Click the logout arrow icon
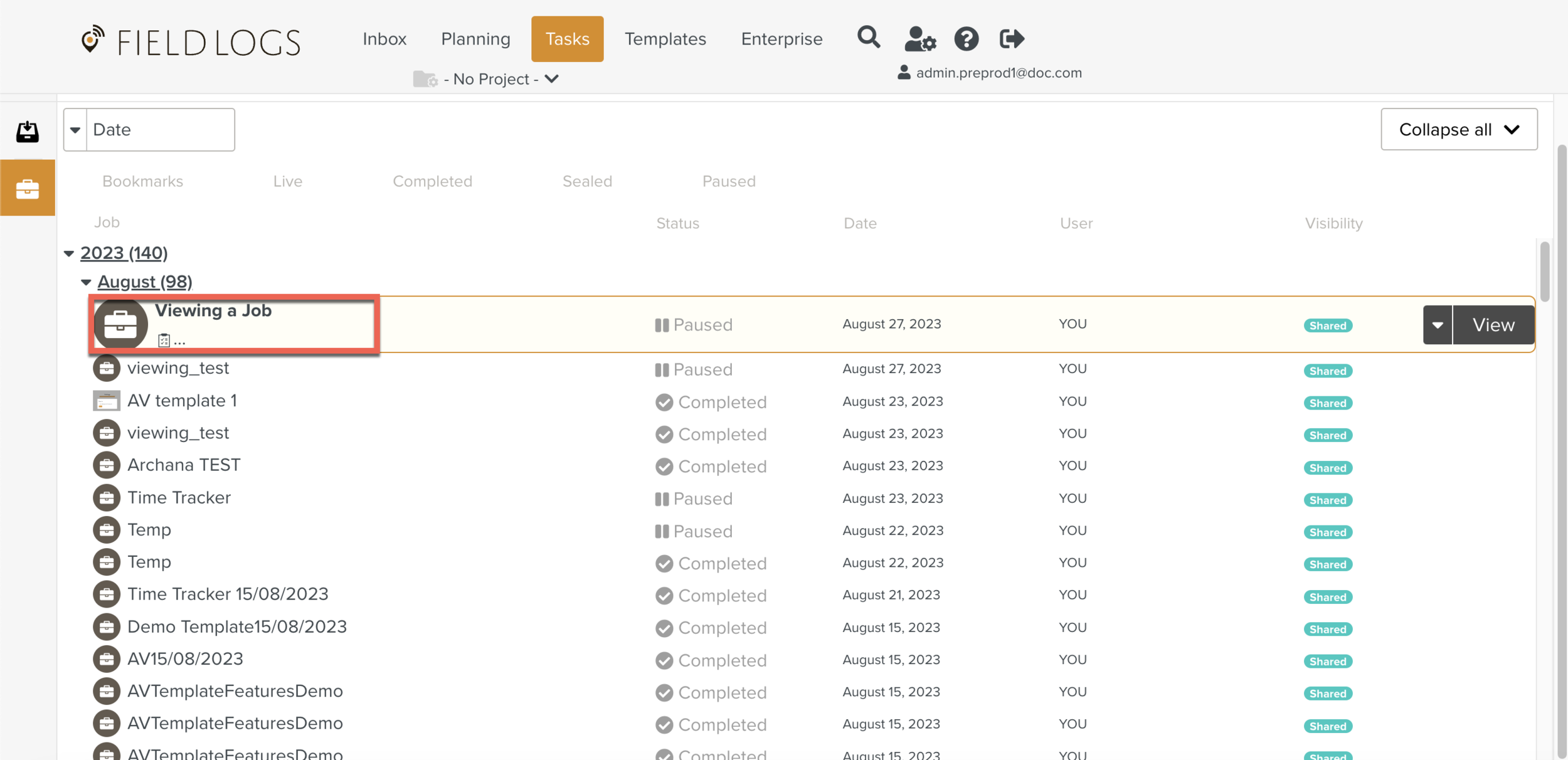The width and height of the screenshot is (1568, 760). (x=1011, y=39)
